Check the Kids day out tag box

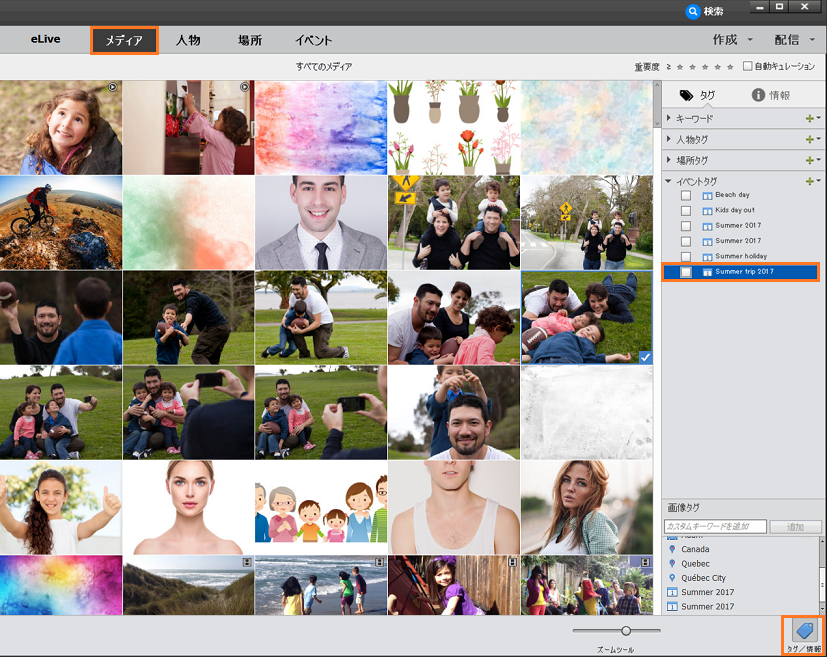click(686, 211)
